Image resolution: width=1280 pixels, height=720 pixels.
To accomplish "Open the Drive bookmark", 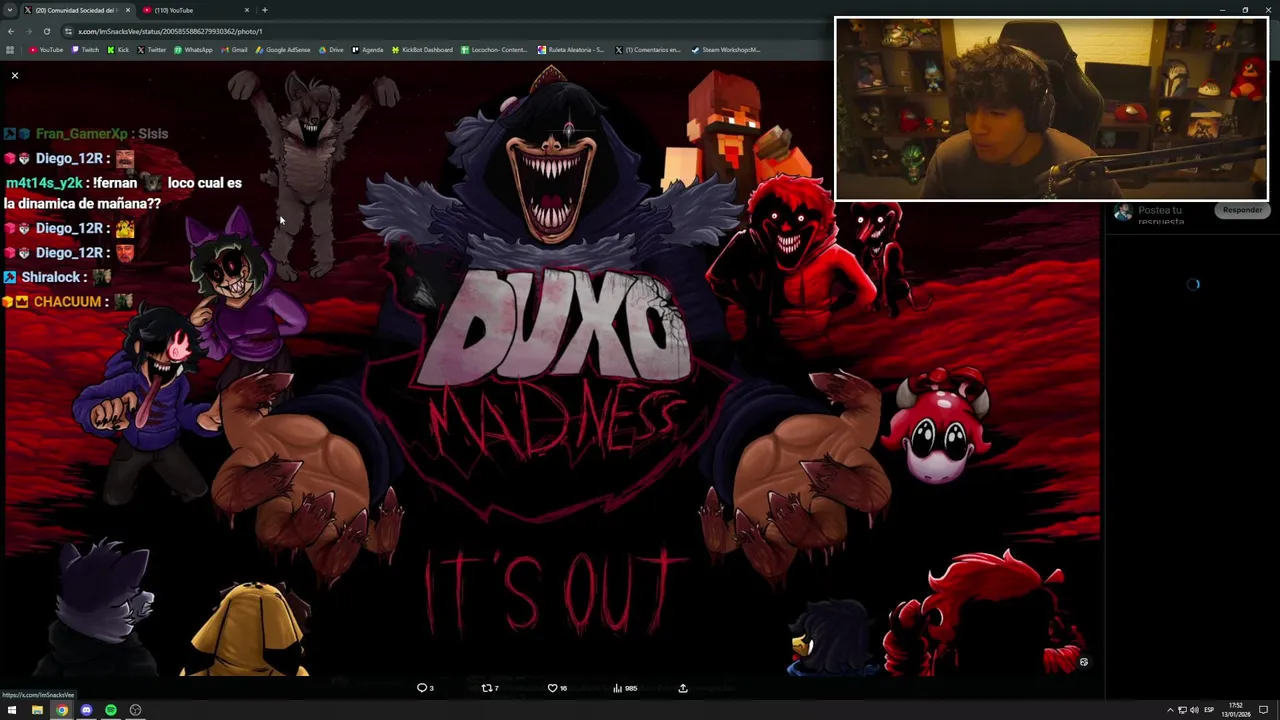I will point(331,50).
